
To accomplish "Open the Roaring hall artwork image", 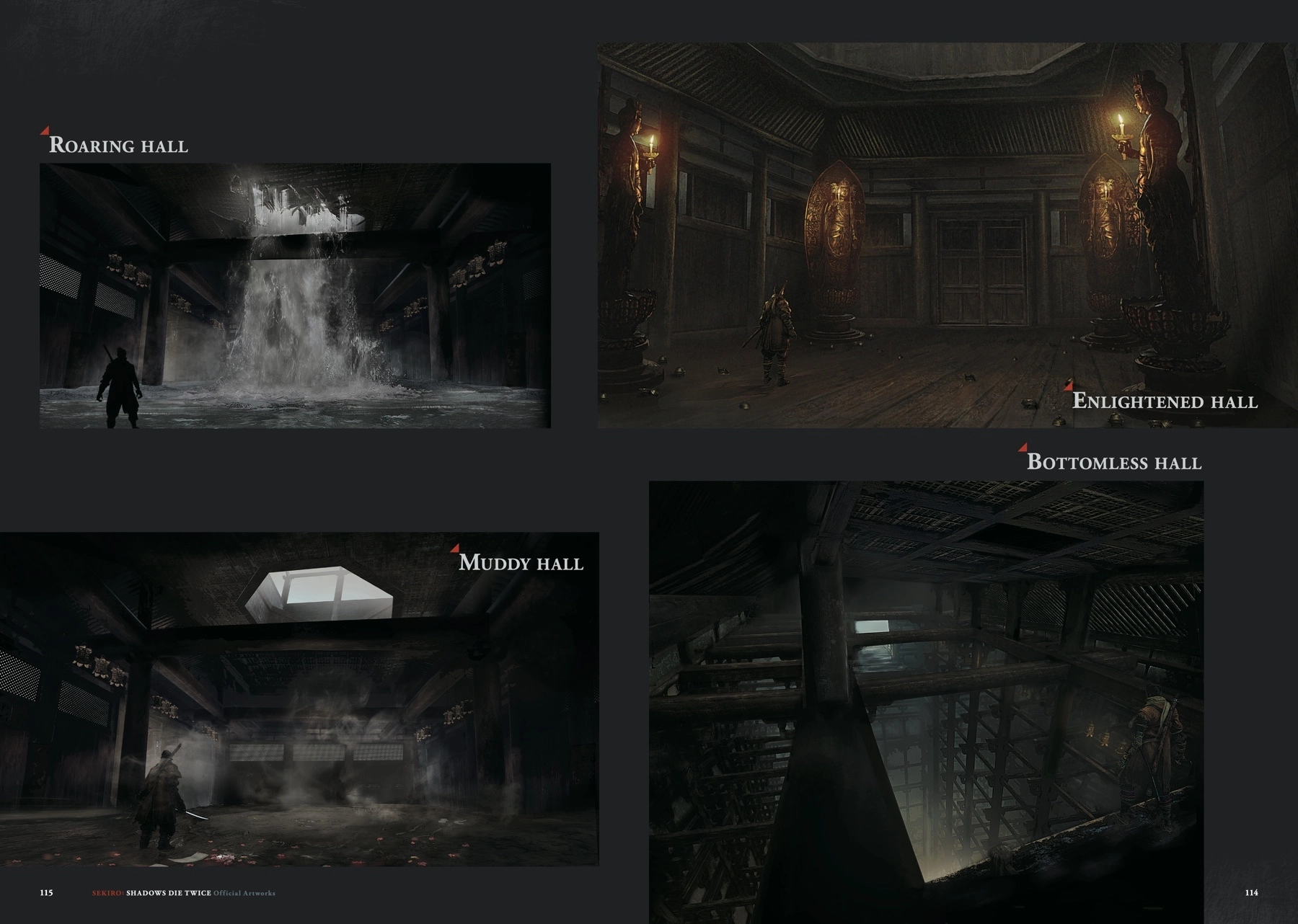I will [295, 296].
